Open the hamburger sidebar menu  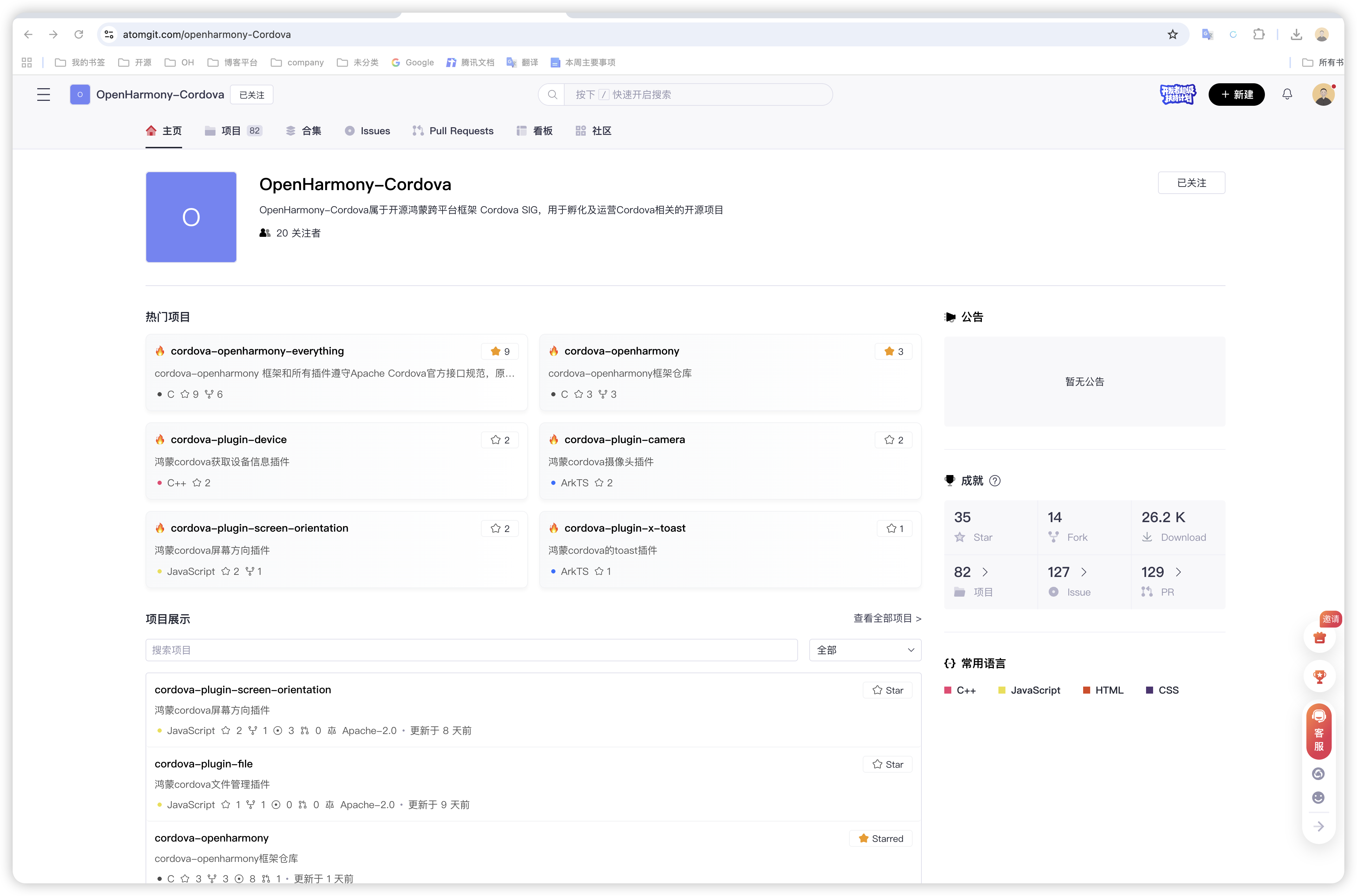pyautogui.click(x=44, y=94)
